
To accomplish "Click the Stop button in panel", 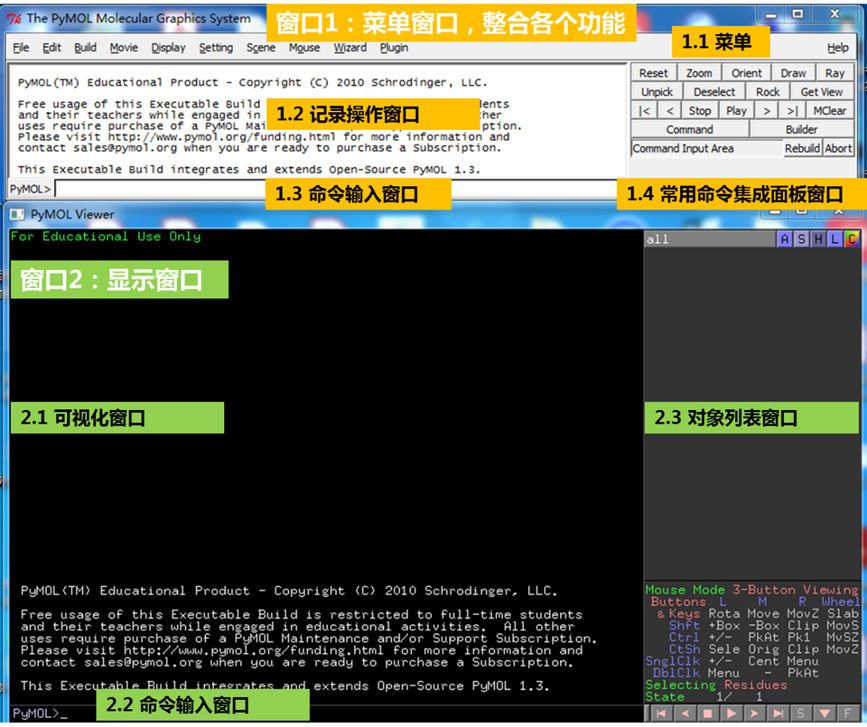I will [699, 111].
